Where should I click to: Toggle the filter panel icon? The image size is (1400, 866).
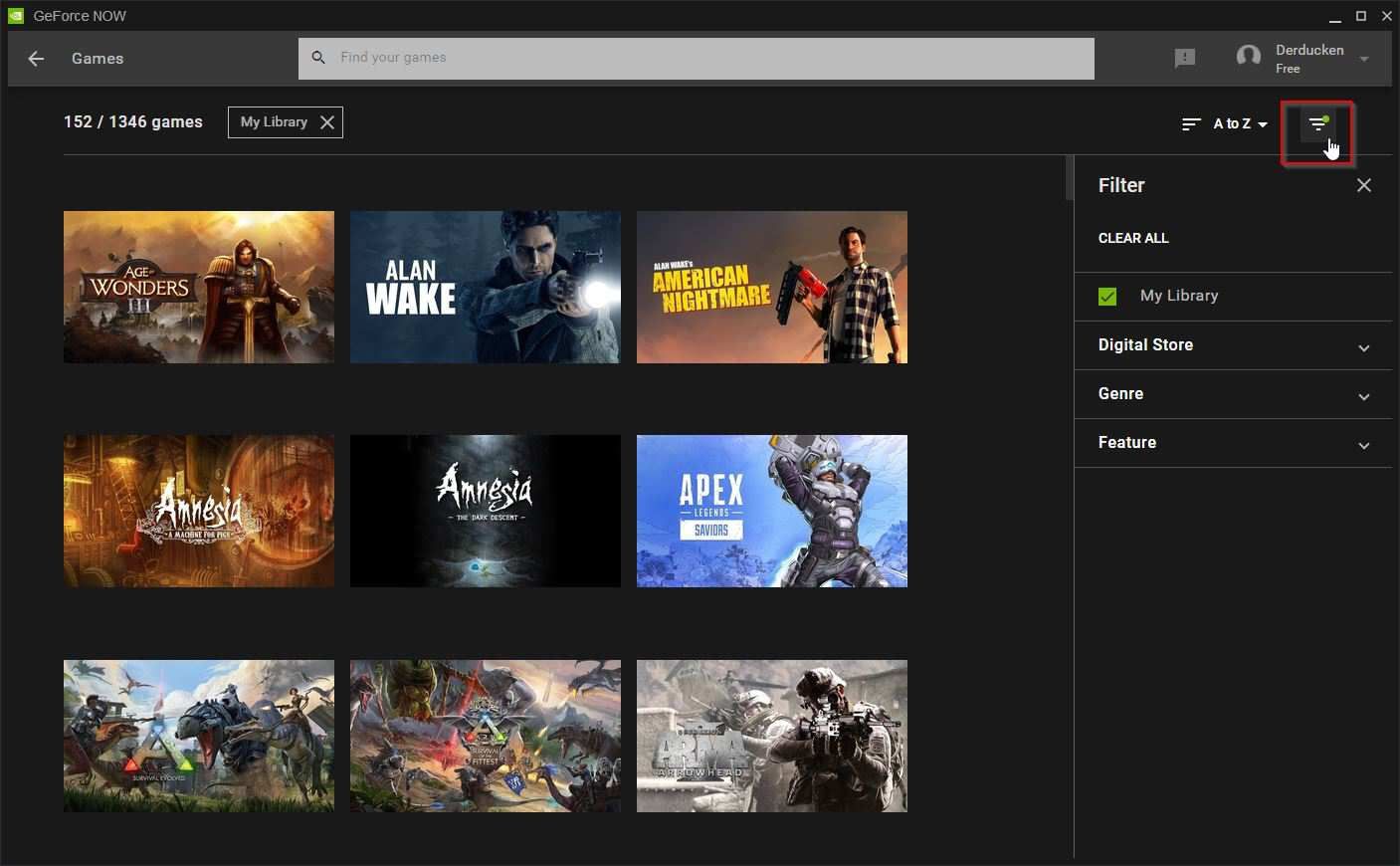coord(1317,124)
